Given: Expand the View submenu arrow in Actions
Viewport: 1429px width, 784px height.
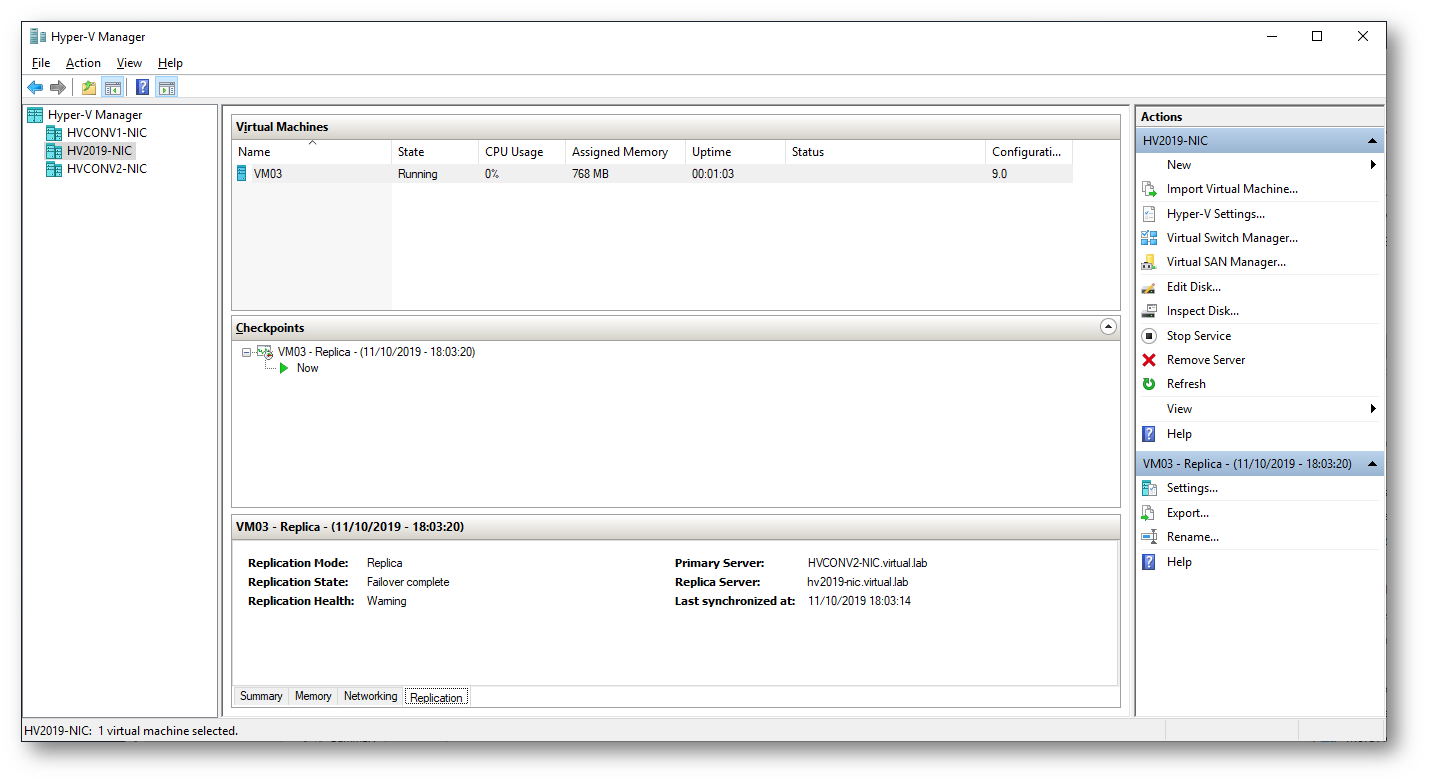Looking at the screenshot, I should [1373, 409].
